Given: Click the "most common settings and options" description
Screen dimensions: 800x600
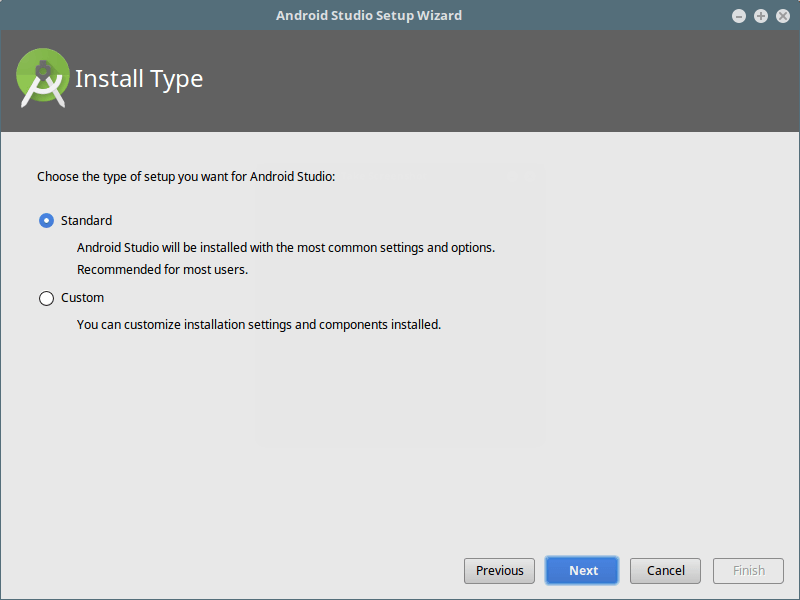Looking at the screenshot, I should [x=286, y=247].
